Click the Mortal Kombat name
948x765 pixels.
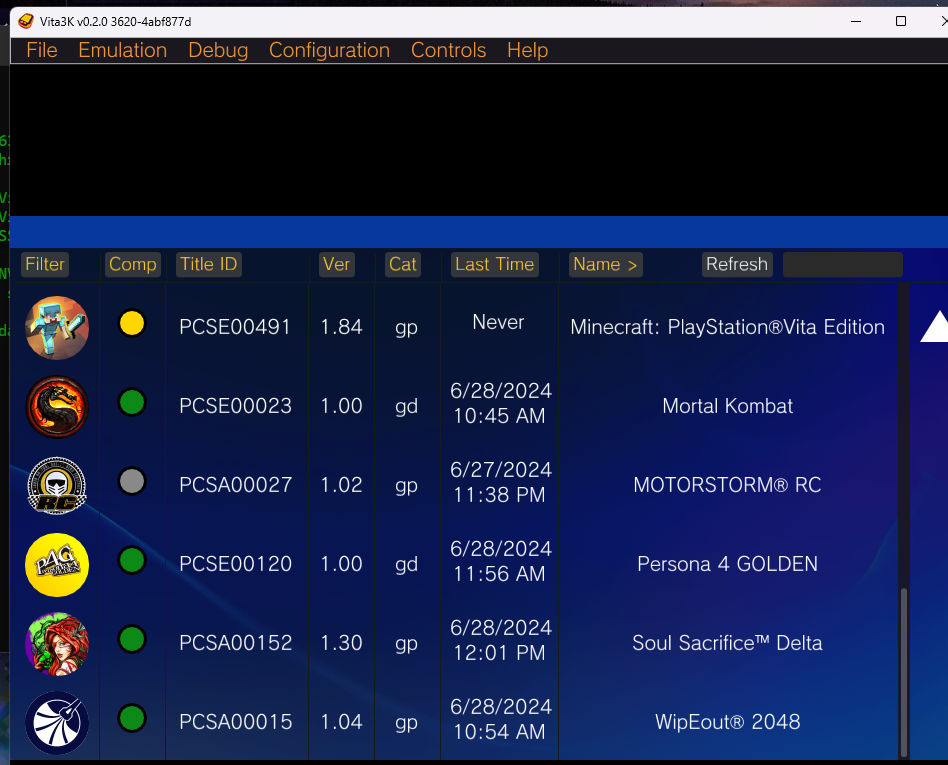point(727,406)
